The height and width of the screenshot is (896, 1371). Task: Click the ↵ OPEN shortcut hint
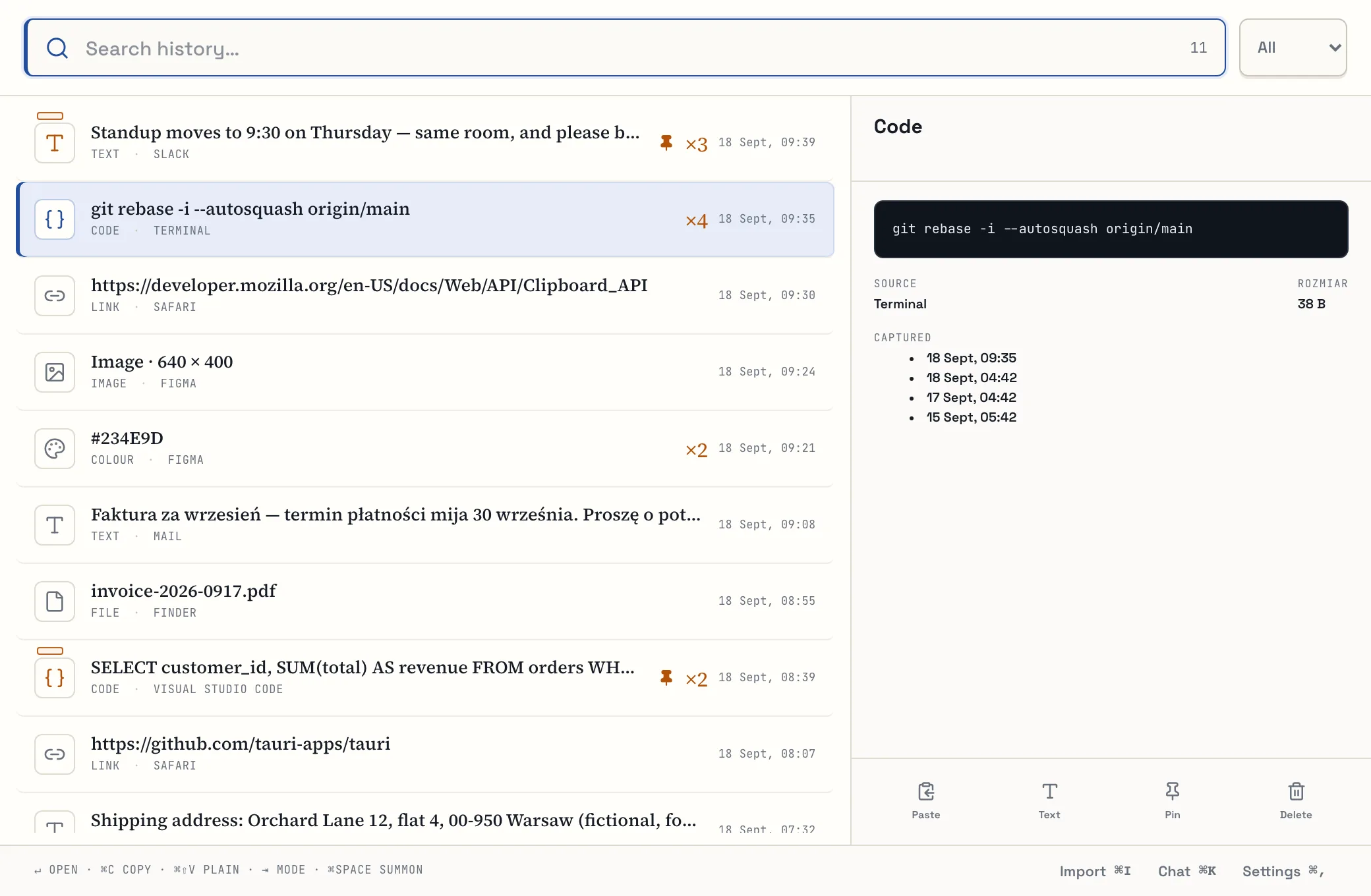(x=56, y=870)
